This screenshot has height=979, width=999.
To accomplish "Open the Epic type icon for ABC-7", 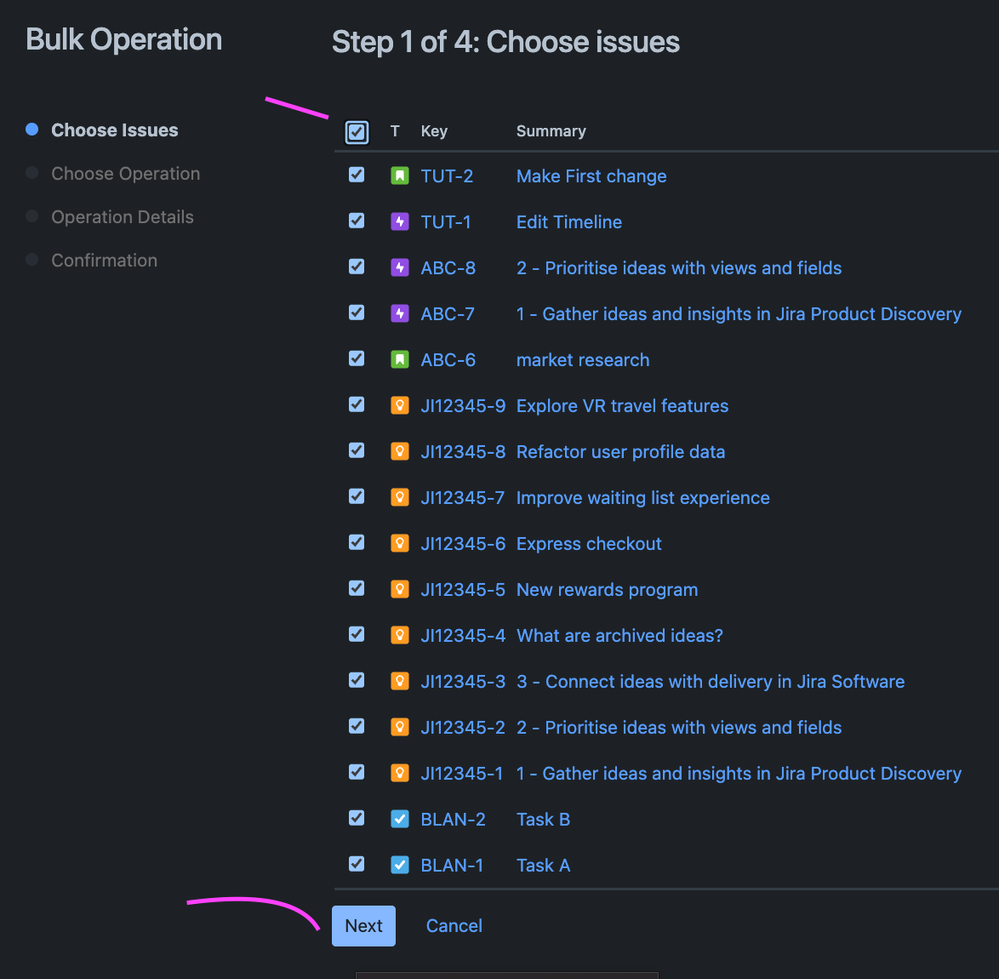I will (x=399, y=313).
